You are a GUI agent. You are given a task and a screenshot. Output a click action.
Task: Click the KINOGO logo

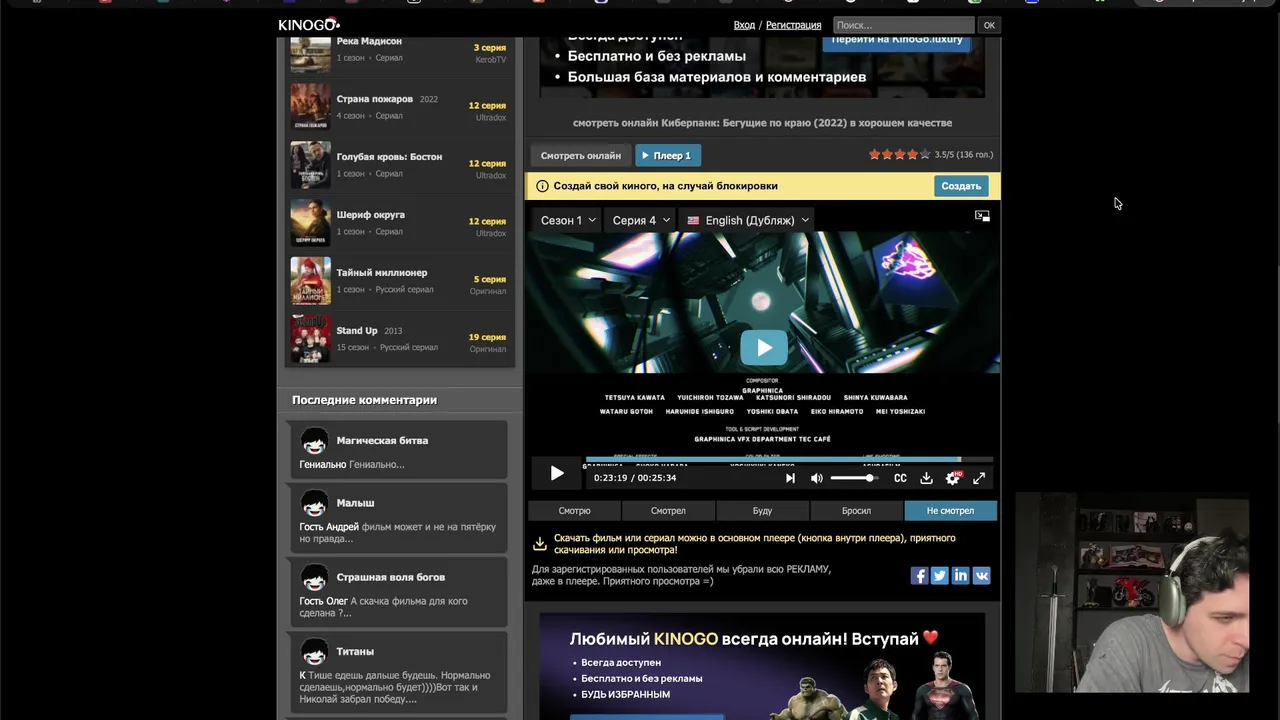(x=309, y=24)
